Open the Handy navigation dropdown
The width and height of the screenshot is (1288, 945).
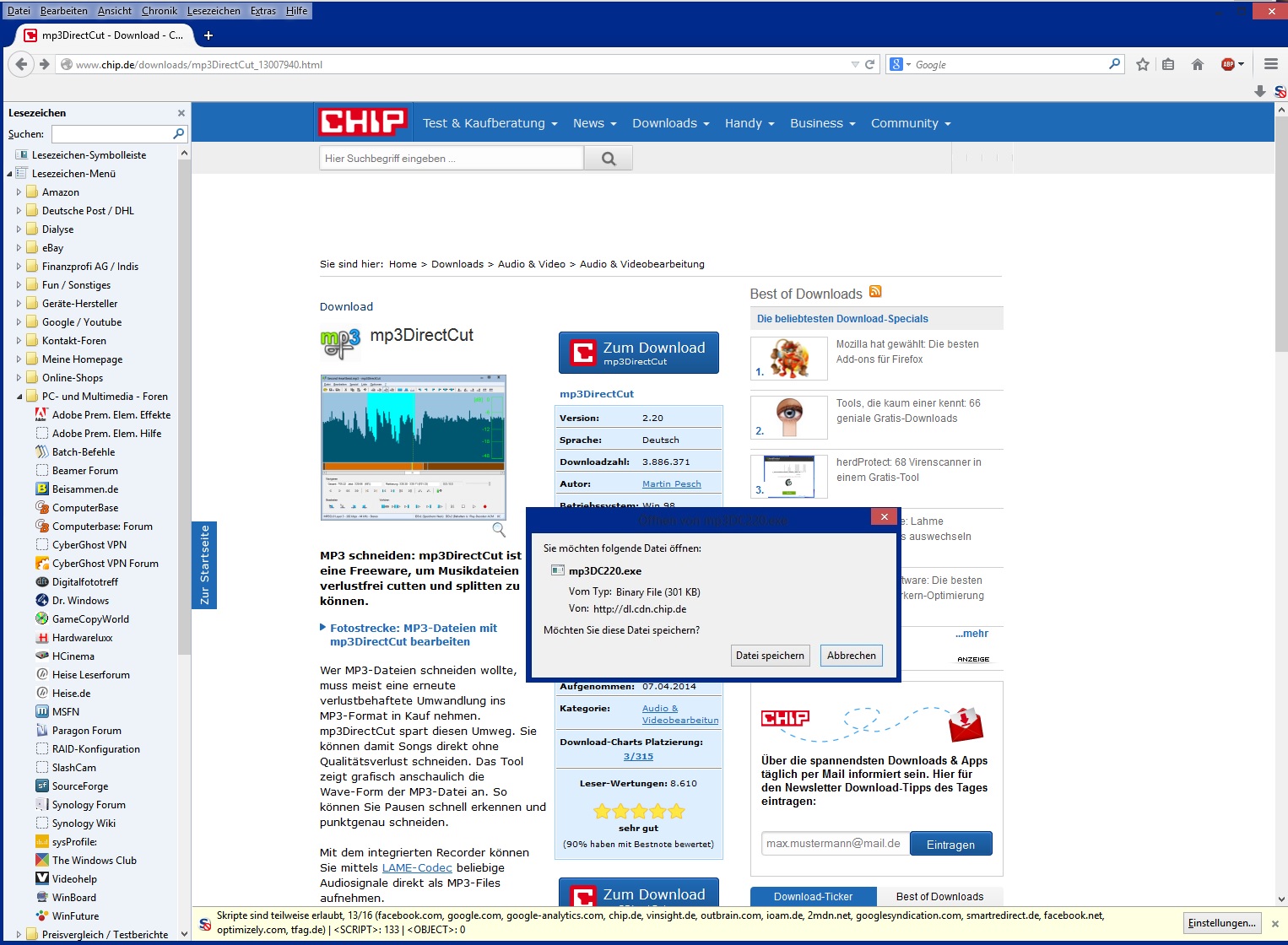750,123
